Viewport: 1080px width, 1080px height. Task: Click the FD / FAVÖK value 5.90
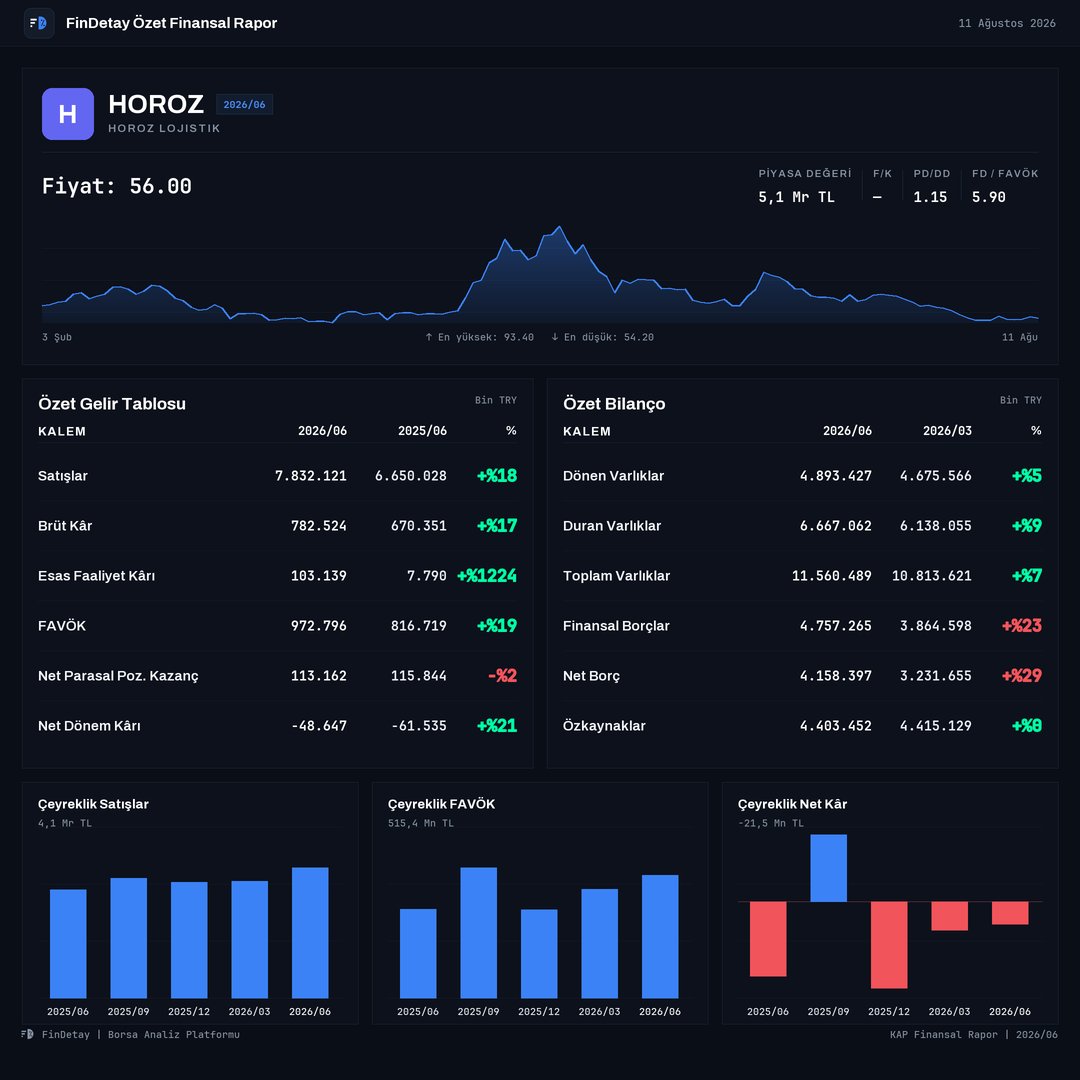pos(988,197)
